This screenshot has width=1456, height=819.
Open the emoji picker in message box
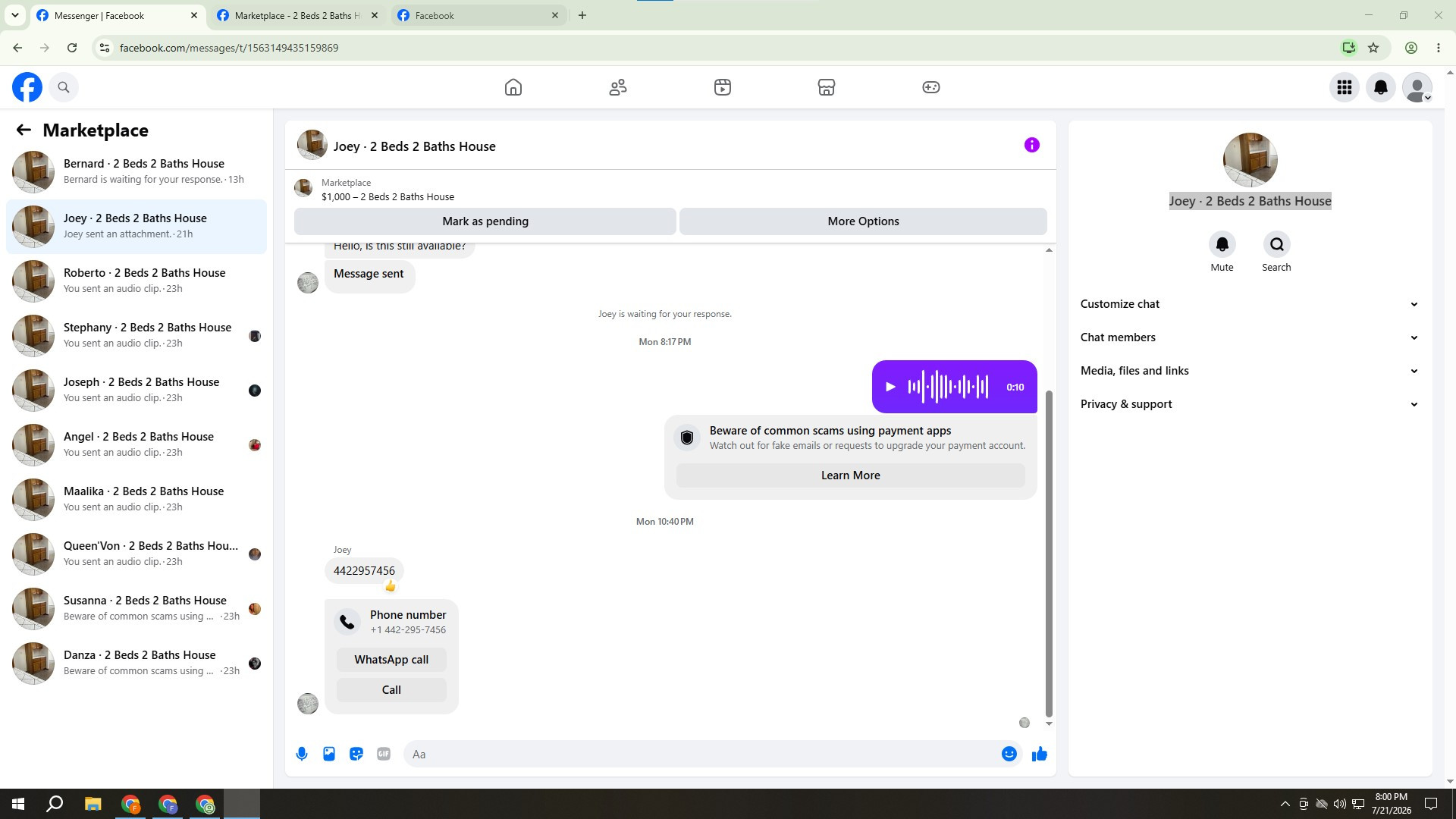point(1009,754)
